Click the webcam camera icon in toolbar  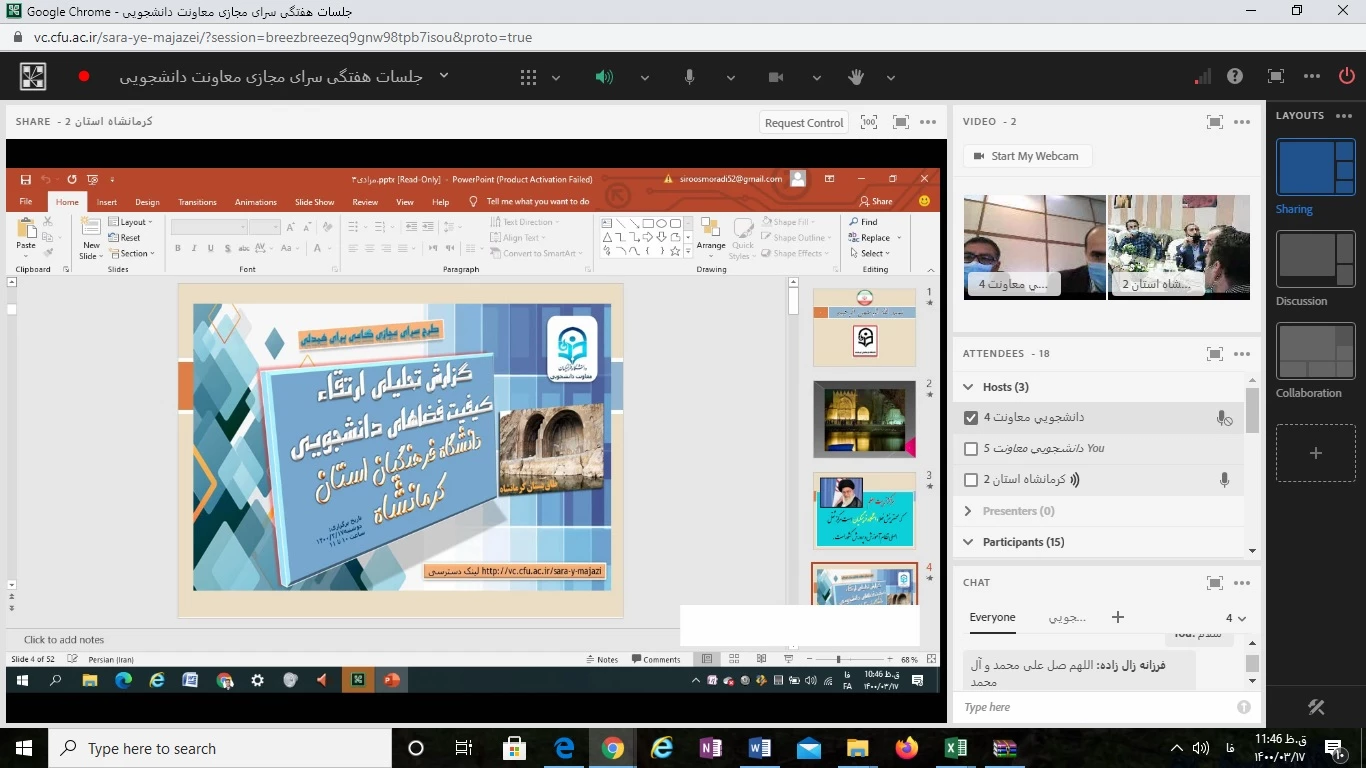tap(776, 77)
